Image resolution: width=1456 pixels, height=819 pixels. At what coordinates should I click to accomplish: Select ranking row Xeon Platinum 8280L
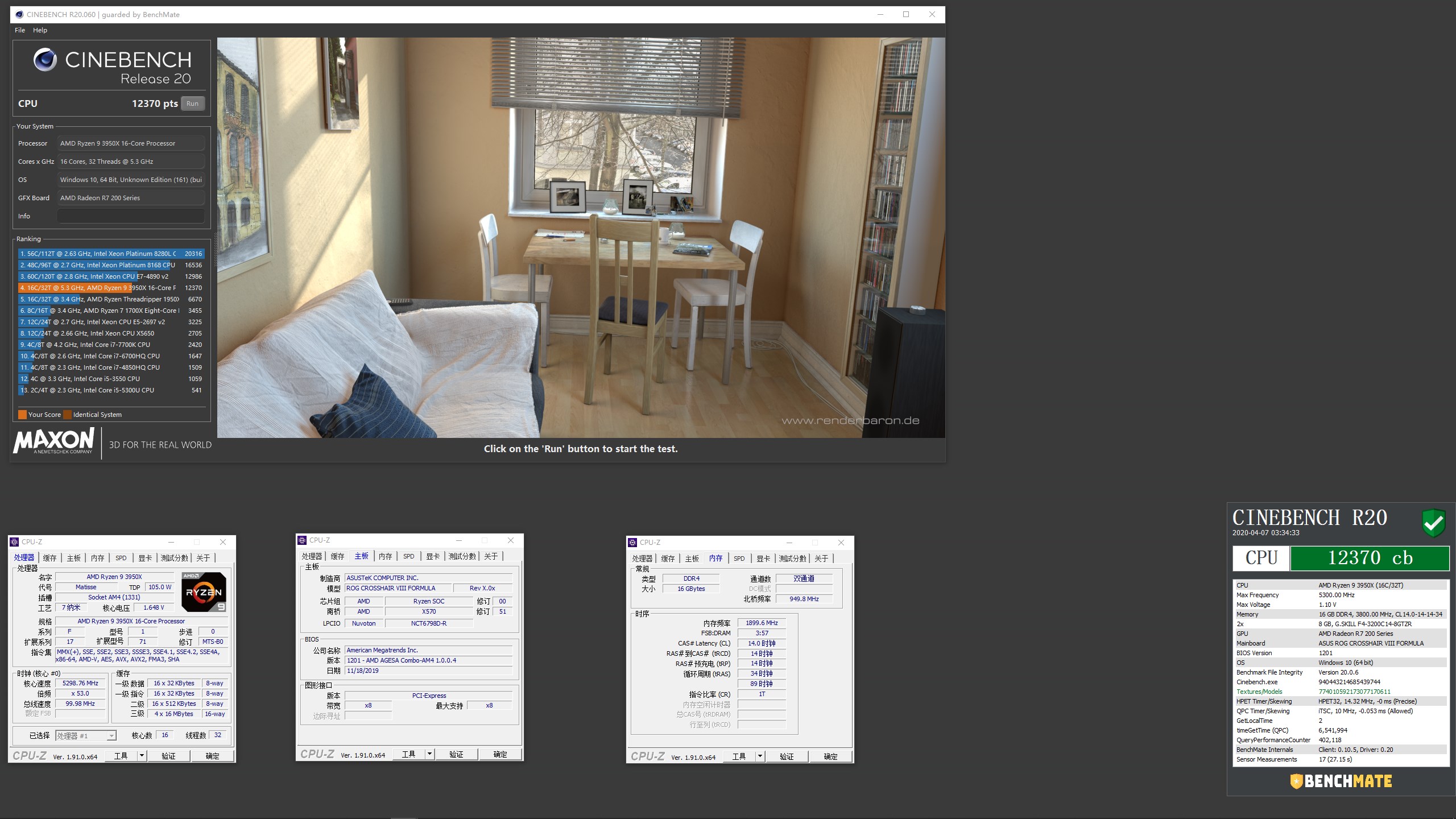click(111, 254)
